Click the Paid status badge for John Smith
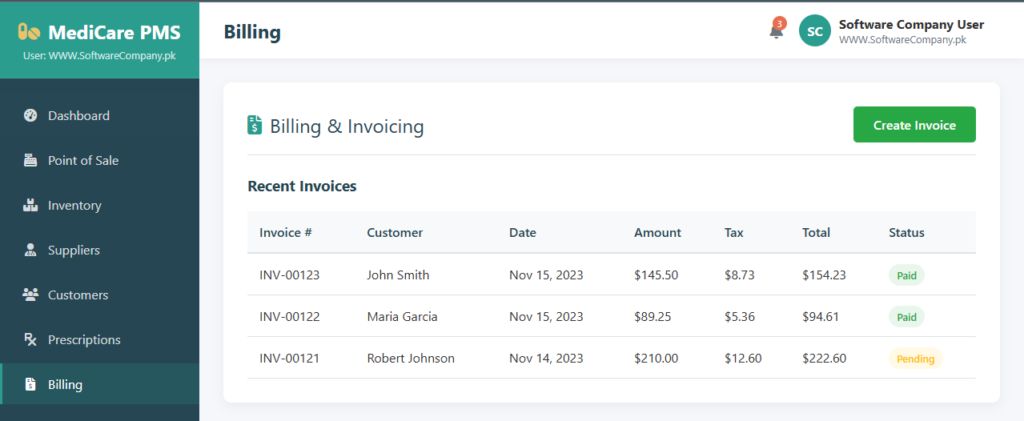Image resolution: width=1024 pixels, height=421 pixels. (x=906, y=275)
